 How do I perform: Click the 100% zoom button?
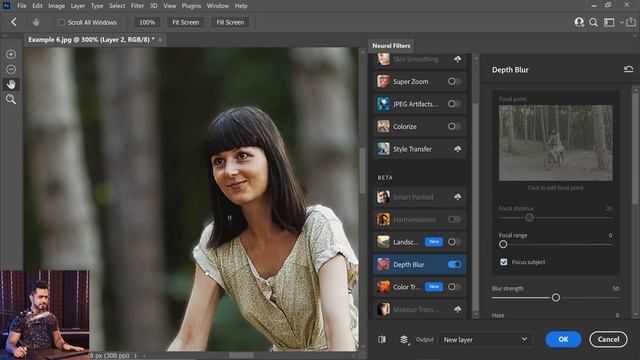click(x=147, y=22)
